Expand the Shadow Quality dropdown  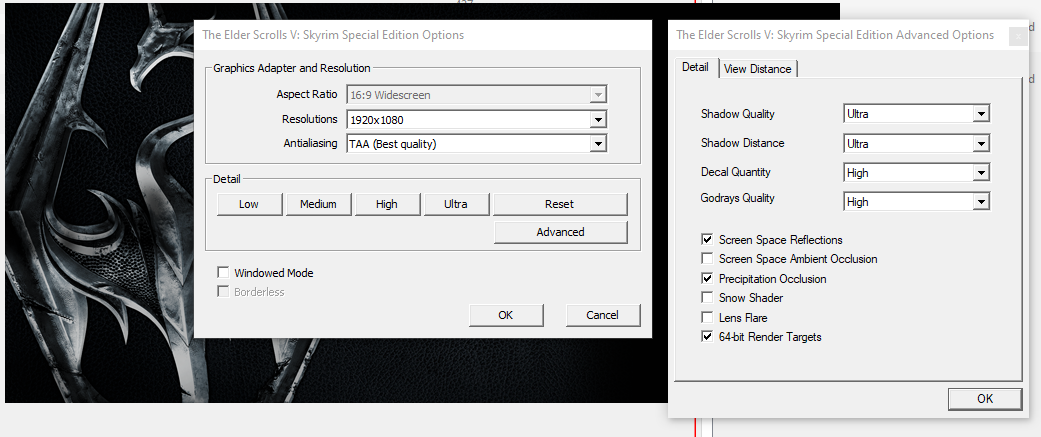point(917,114)
